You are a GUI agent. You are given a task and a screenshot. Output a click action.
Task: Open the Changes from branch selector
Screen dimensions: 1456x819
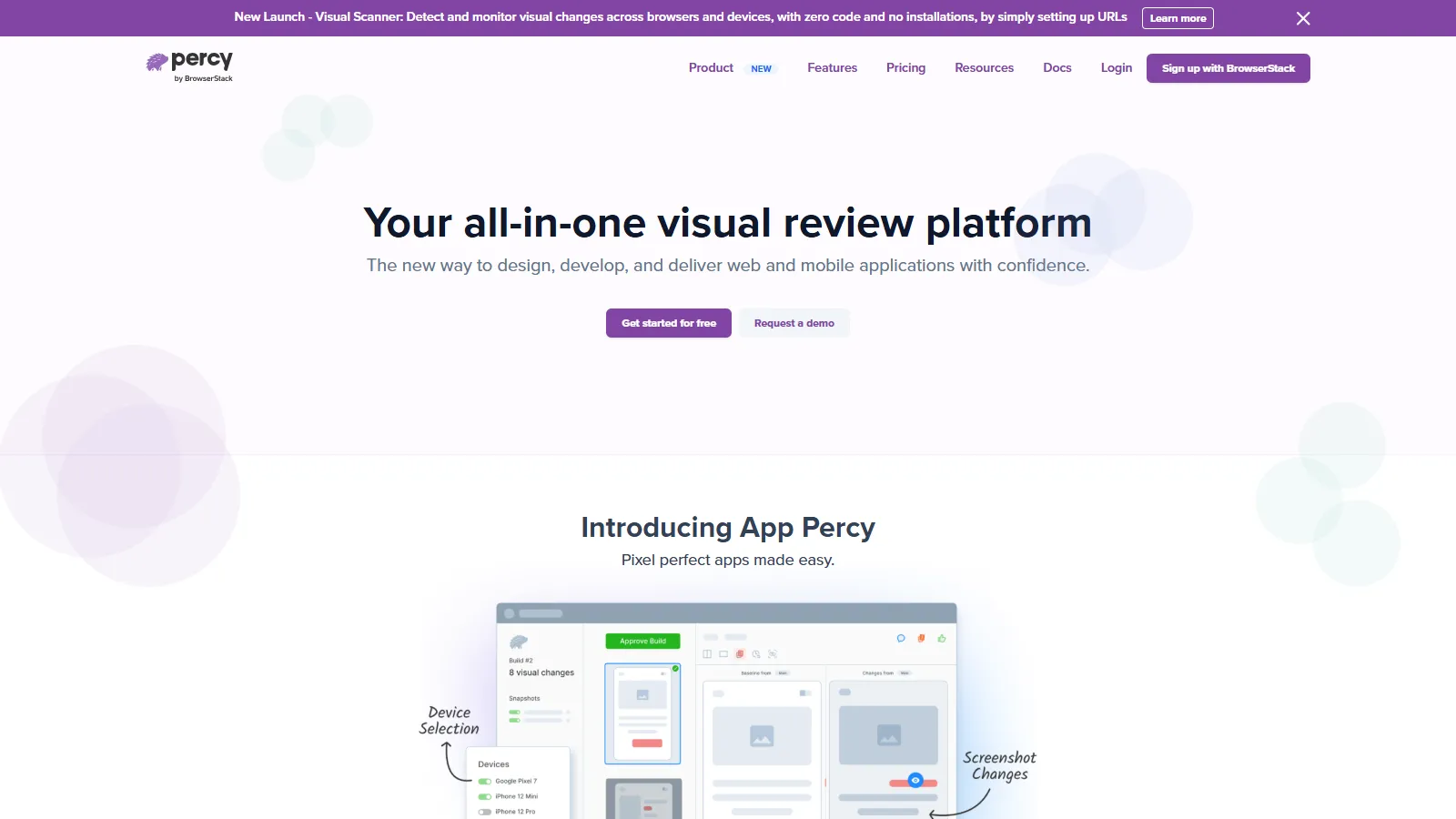pyautogui.click(x=903, y=672)
